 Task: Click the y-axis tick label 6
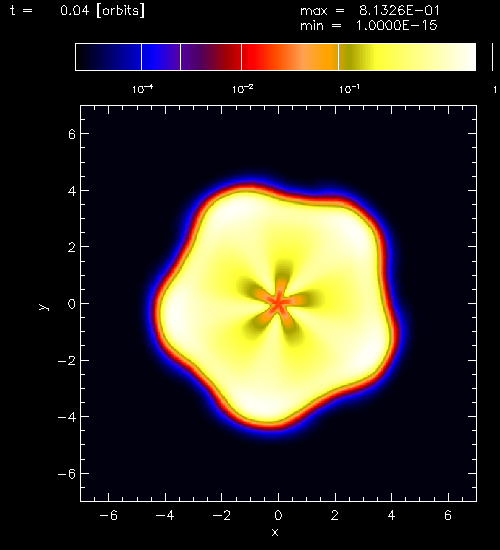pyautogui.click(x=72, y=134)
